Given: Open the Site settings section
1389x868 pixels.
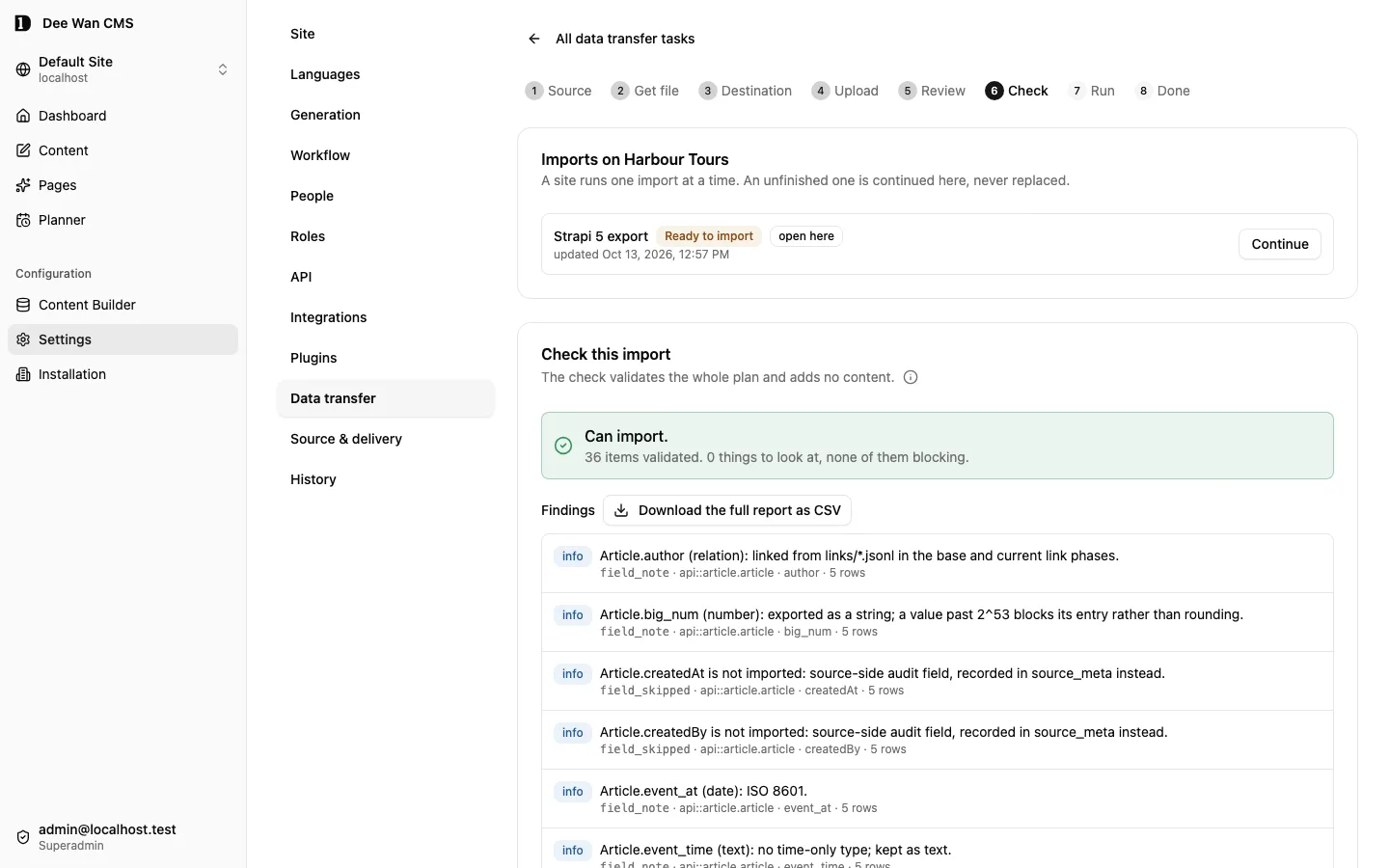Looking at the screenshot, I should [x=386, y=34].
